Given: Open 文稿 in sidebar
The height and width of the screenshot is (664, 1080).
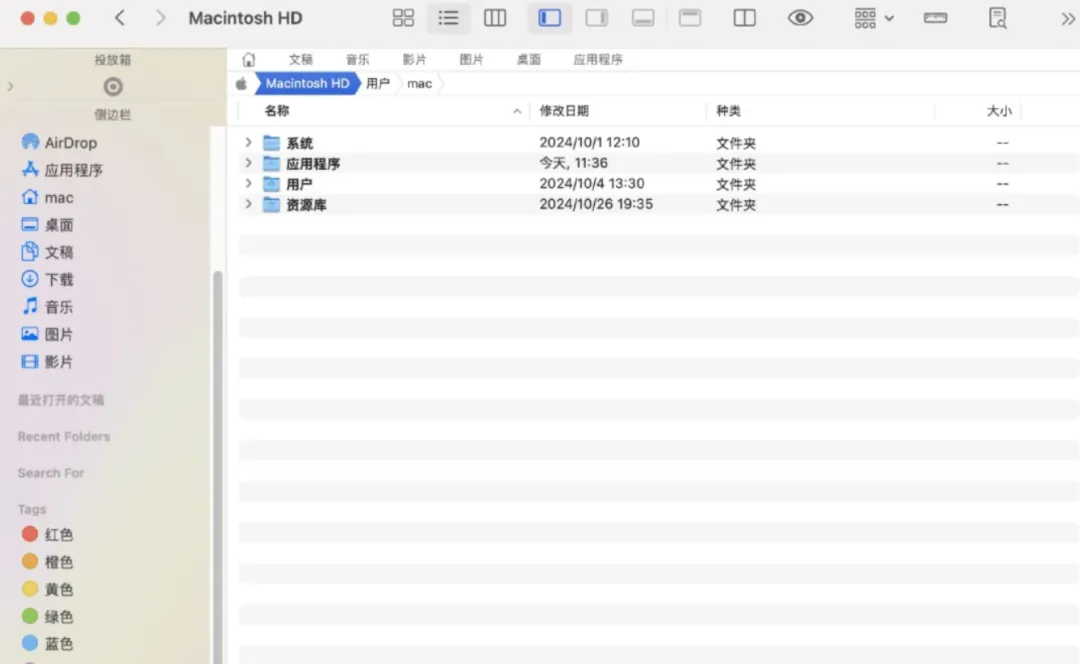Looking at the screenshot, I should [x=48, y=252].
